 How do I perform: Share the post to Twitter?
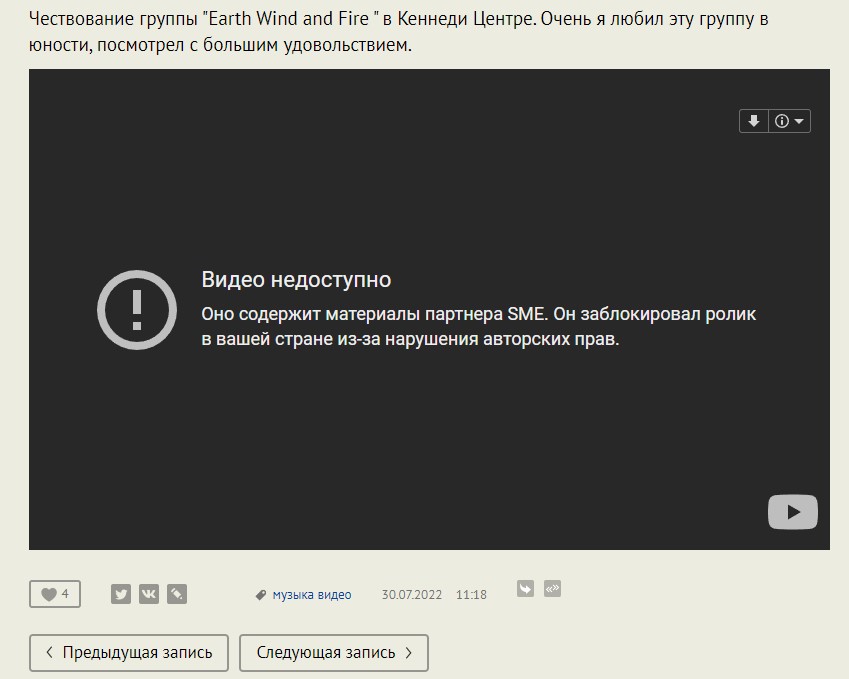tap(121, 594)
